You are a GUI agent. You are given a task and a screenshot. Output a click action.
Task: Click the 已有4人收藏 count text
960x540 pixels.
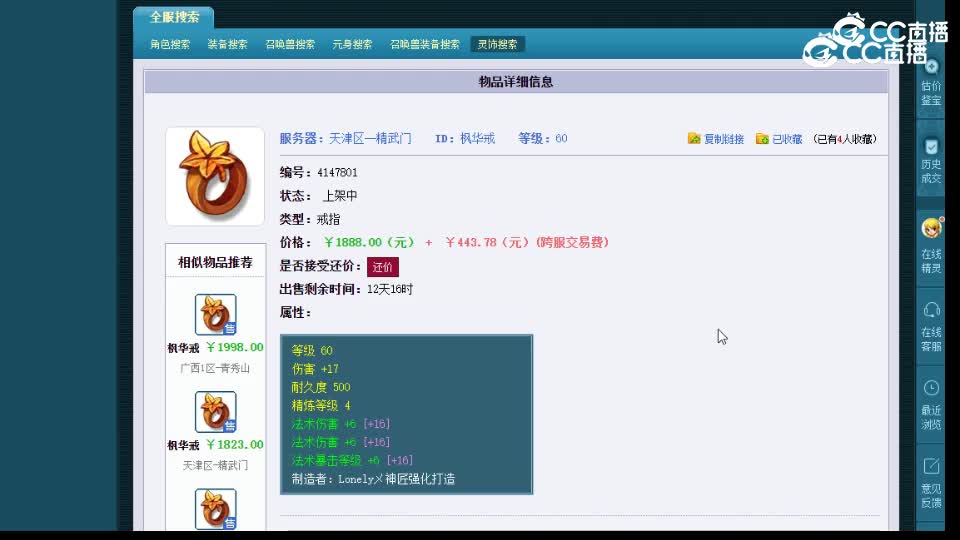point(845,139)
